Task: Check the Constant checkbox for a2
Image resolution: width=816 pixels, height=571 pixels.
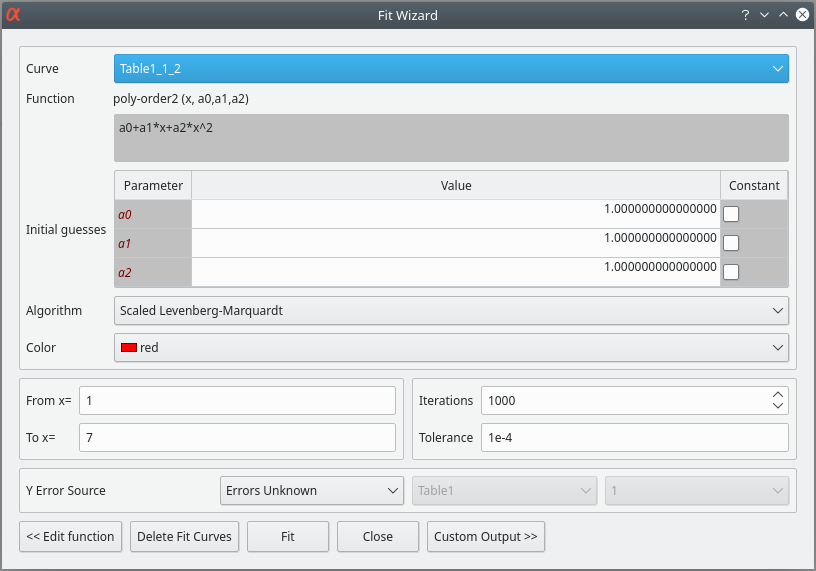Action: (x=732, y=272)
